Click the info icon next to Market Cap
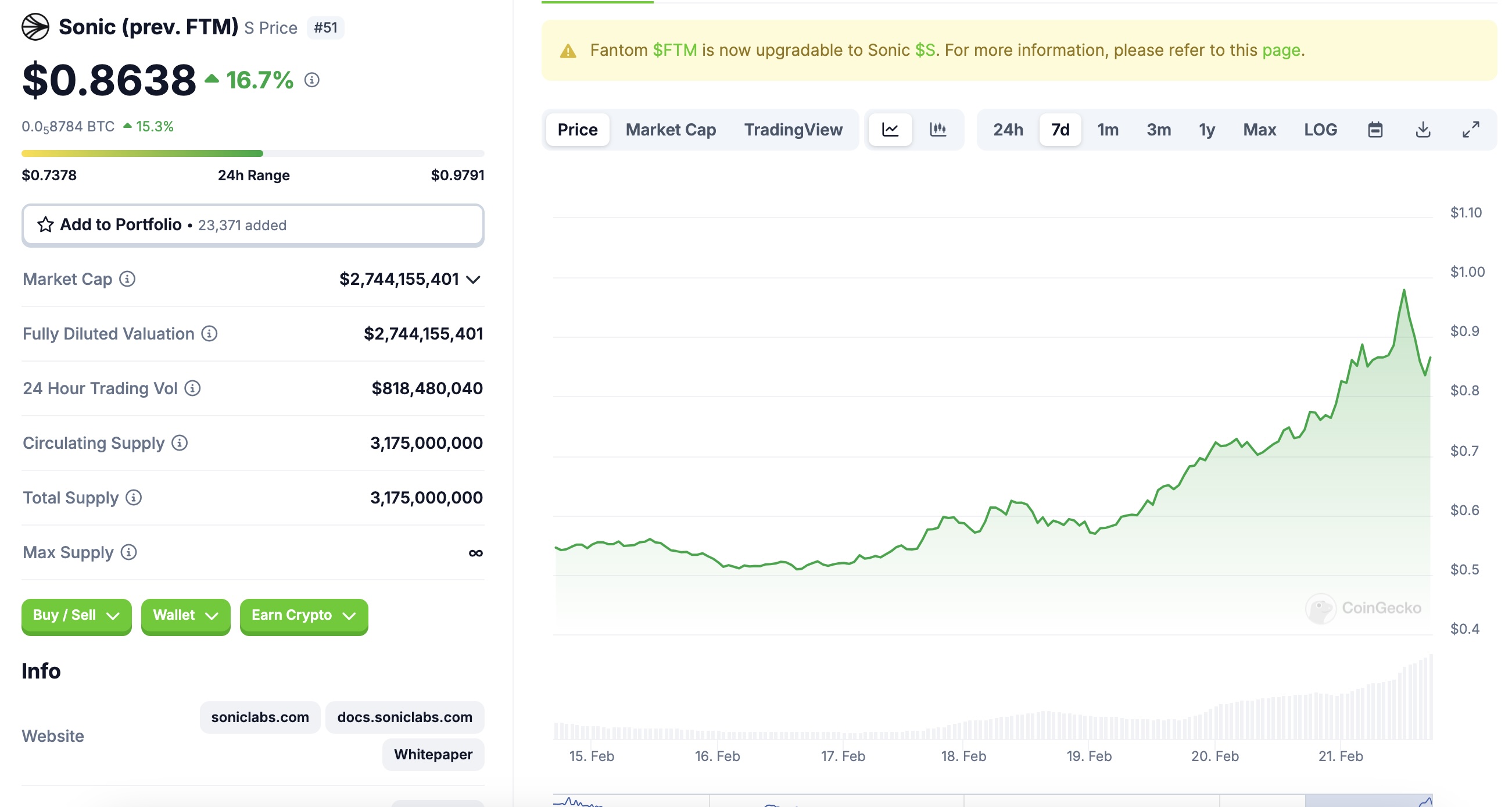Viewport: 1512px width, 807px height. click(x=127, y=279)
